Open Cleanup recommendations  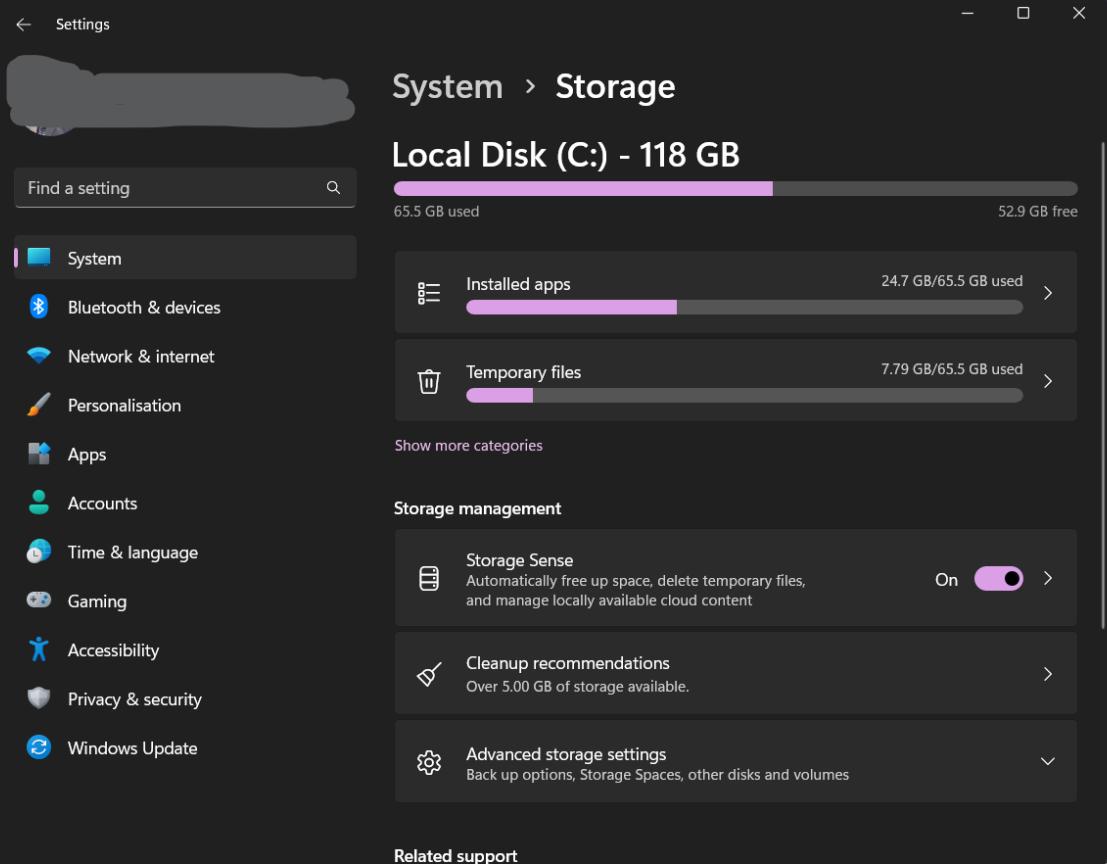pos(736,673)
